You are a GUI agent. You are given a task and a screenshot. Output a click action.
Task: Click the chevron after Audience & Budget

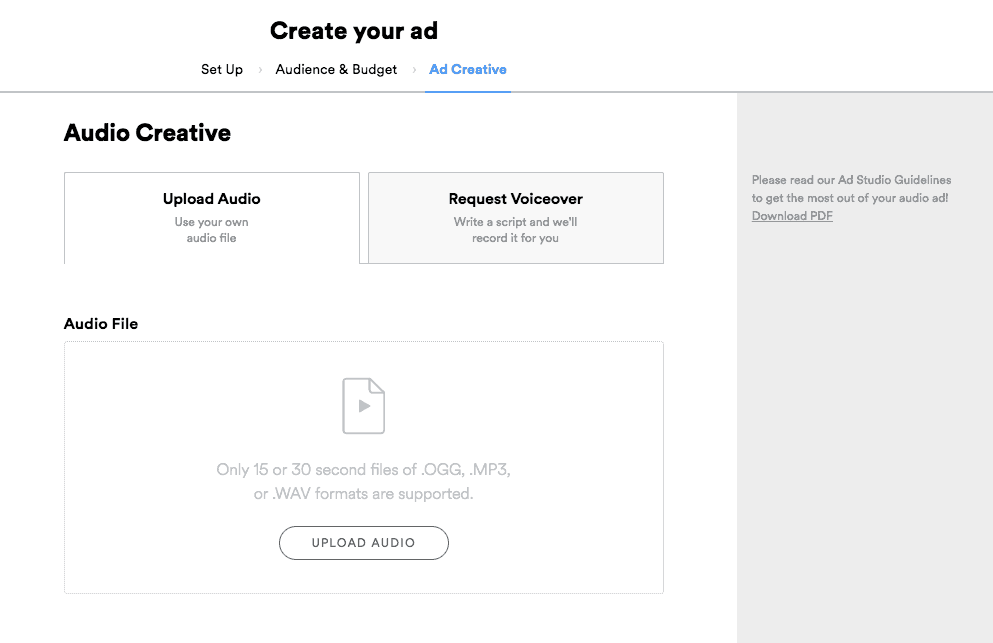414,69
